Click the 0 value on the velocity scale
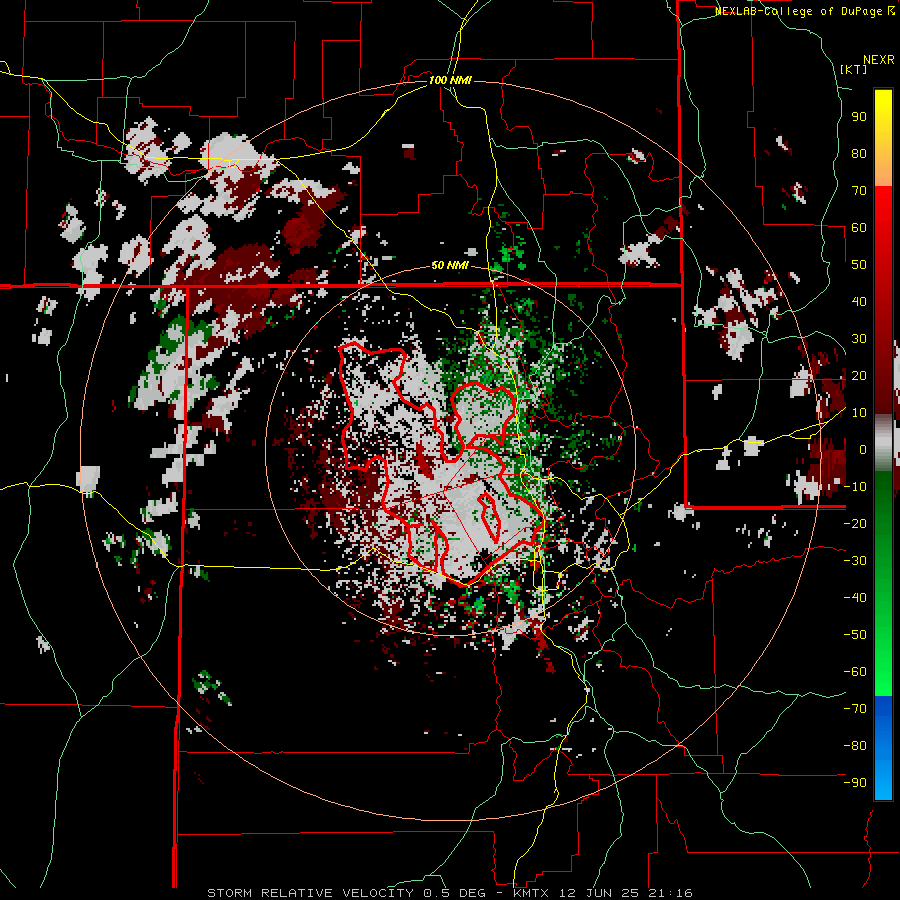900x900 pixels. (x=863, y=449)
